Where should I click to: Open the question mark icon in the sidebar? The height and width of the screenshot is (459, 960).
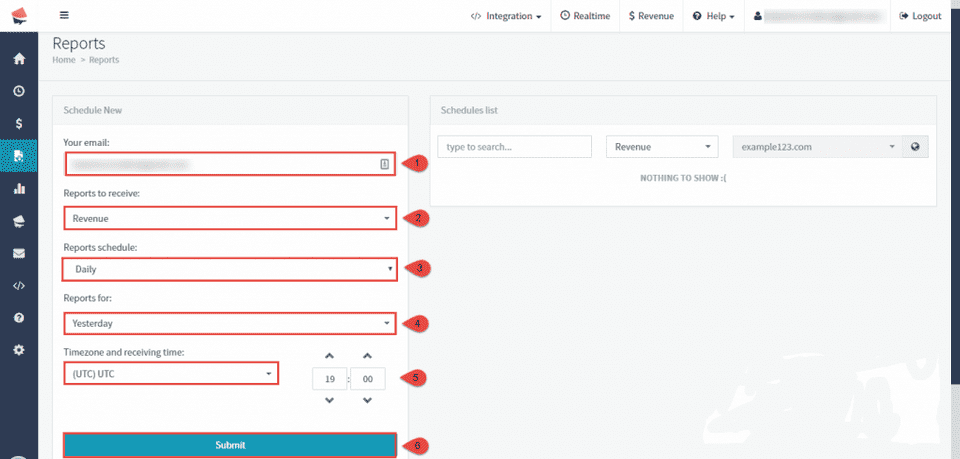point(18,318)
